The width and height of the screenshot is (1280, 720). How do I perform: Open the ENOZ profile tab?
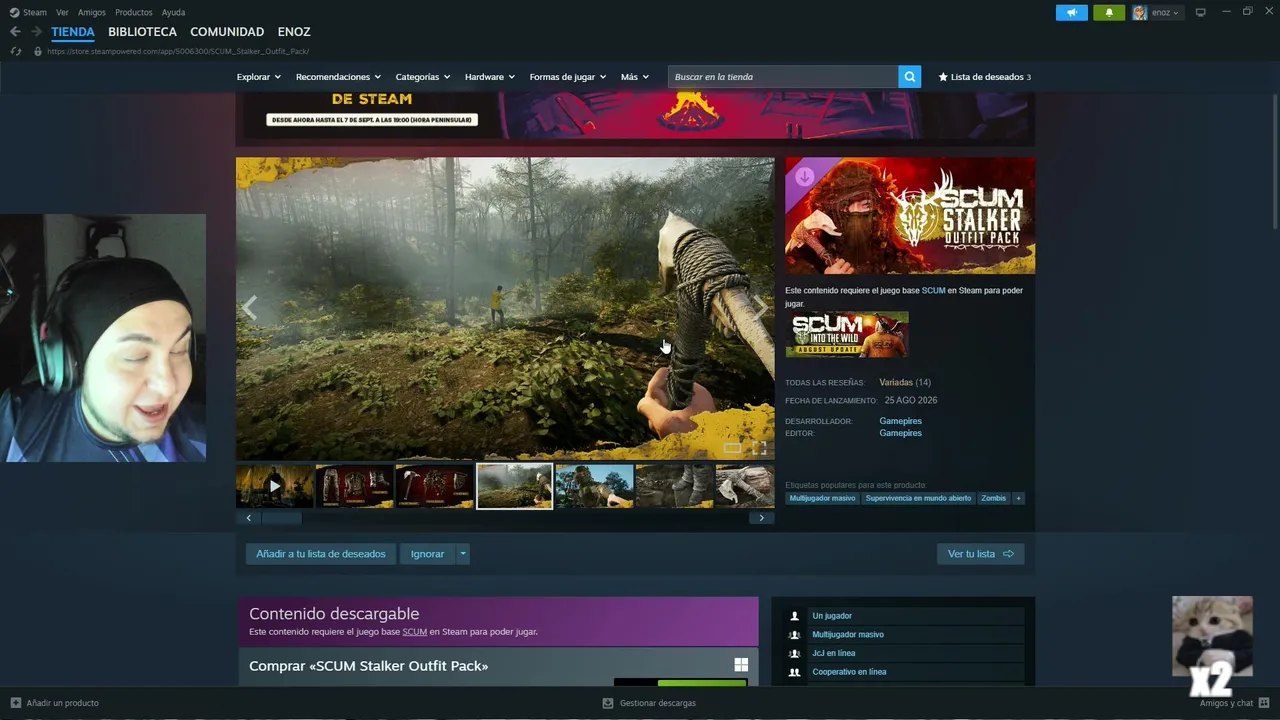coord(294,32)
